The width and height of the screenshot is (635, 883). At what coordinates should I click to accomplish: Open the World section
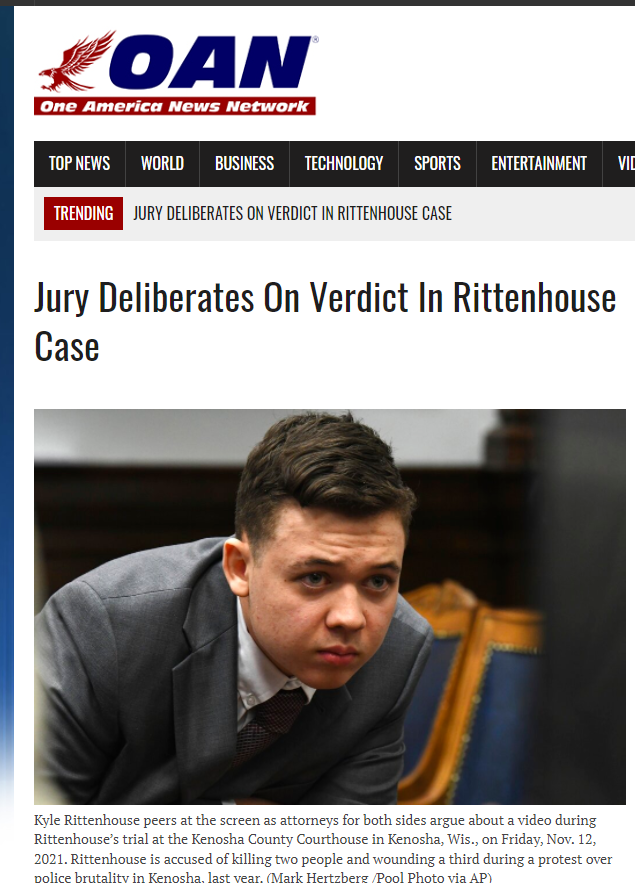point(162,163)
